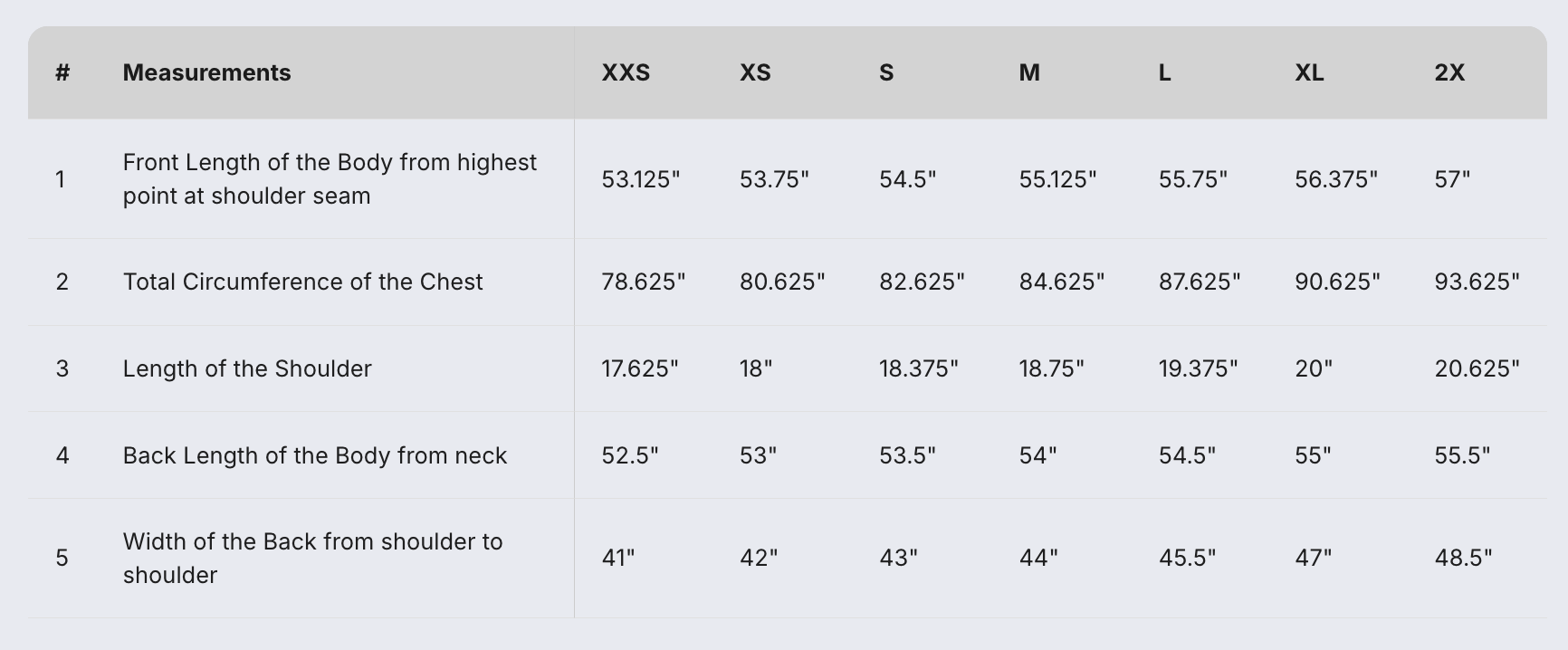1568x650 pixels.
Task: Click the 53.75" front length value for XS
Action: click(x=774, y=179)
